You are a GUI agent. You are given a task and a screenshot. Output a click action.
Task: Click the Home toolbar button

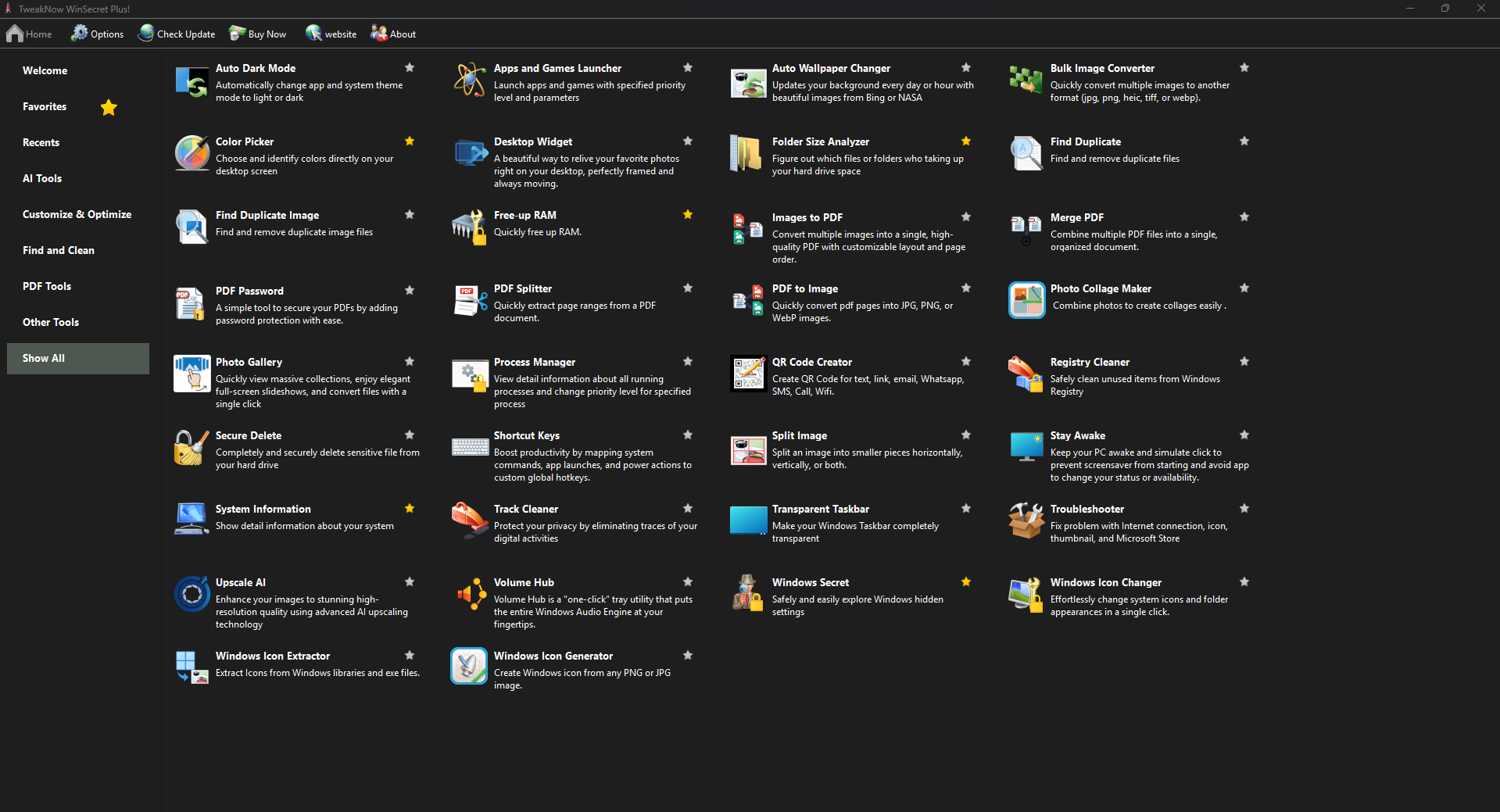29,34
